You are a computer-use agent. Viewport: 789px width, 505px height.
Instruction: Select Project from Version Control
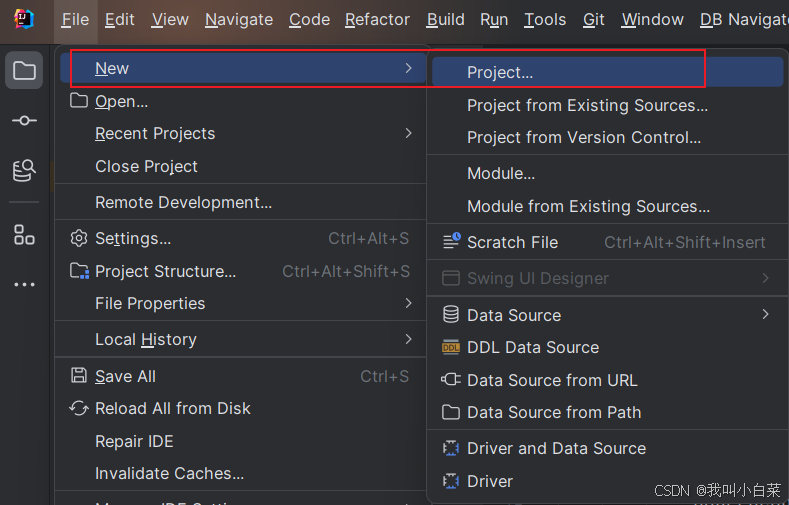click(x=583, y=137)
